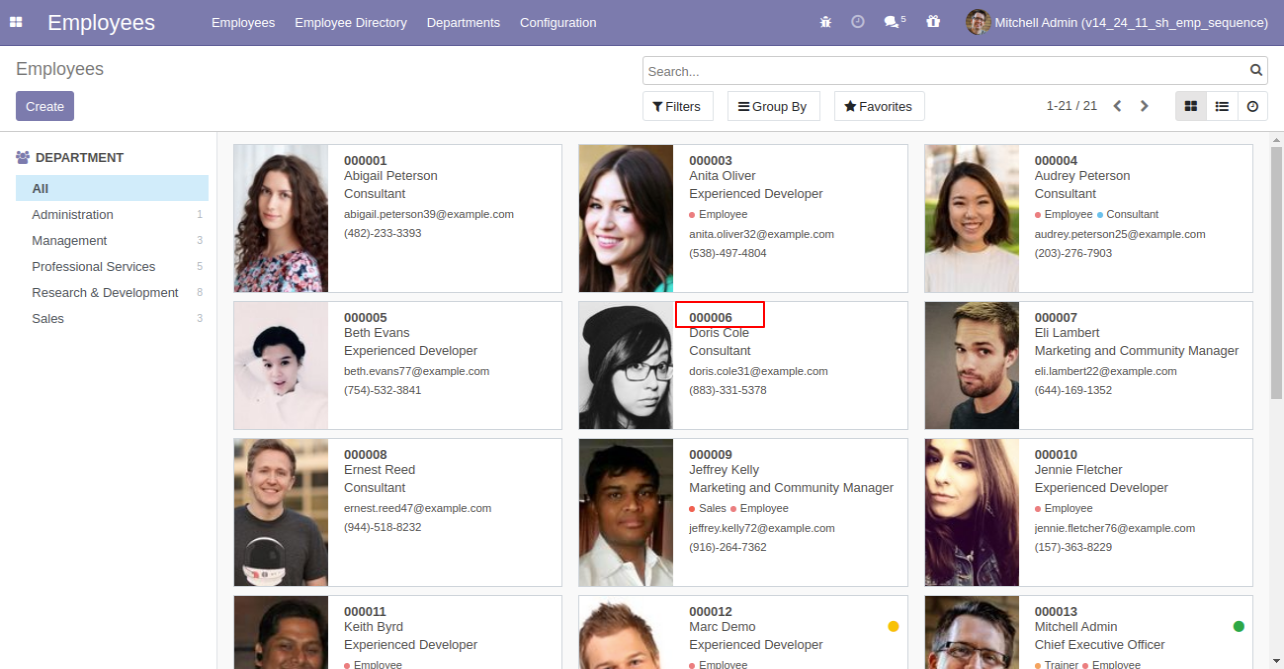Open Ernest Reed's photo thumbnail

(281, 512)
